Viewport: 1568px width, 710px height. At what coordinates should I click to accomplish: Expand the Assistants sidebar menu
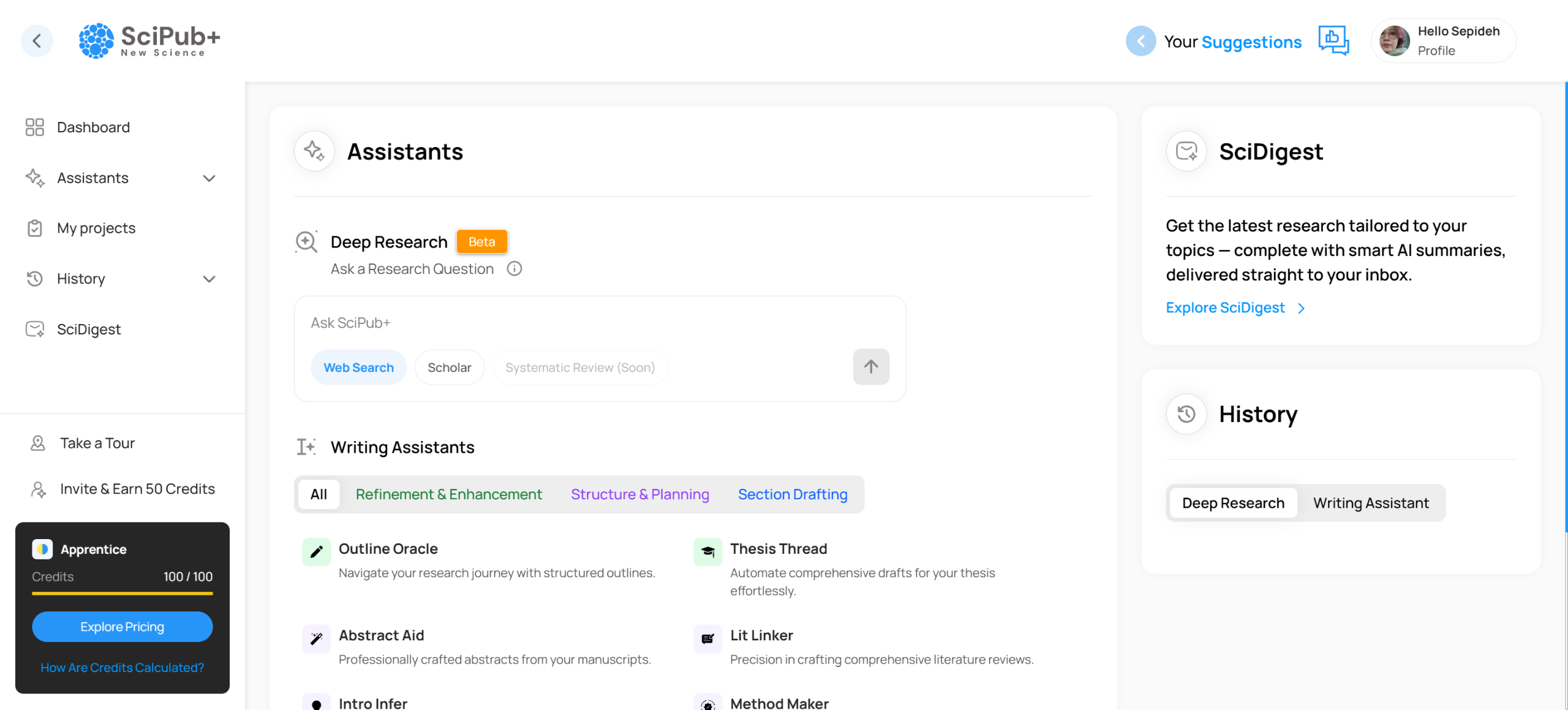click(209, 178)
